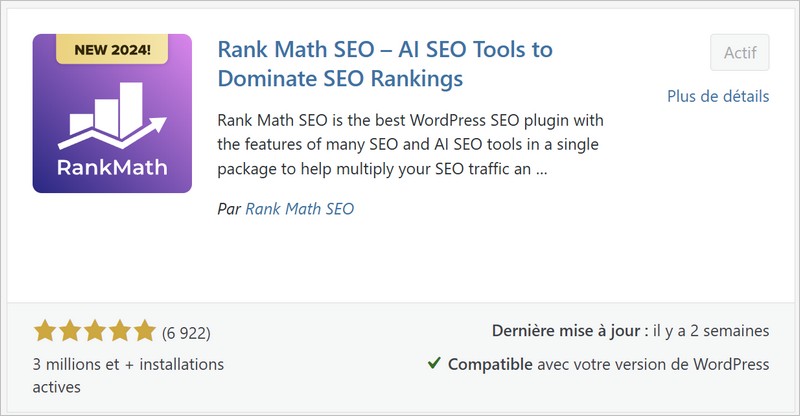Viewport: 800px width, 416px height.
Task: Click the Rank Math plugin logo thumbnail
Action: pos(112,113)
